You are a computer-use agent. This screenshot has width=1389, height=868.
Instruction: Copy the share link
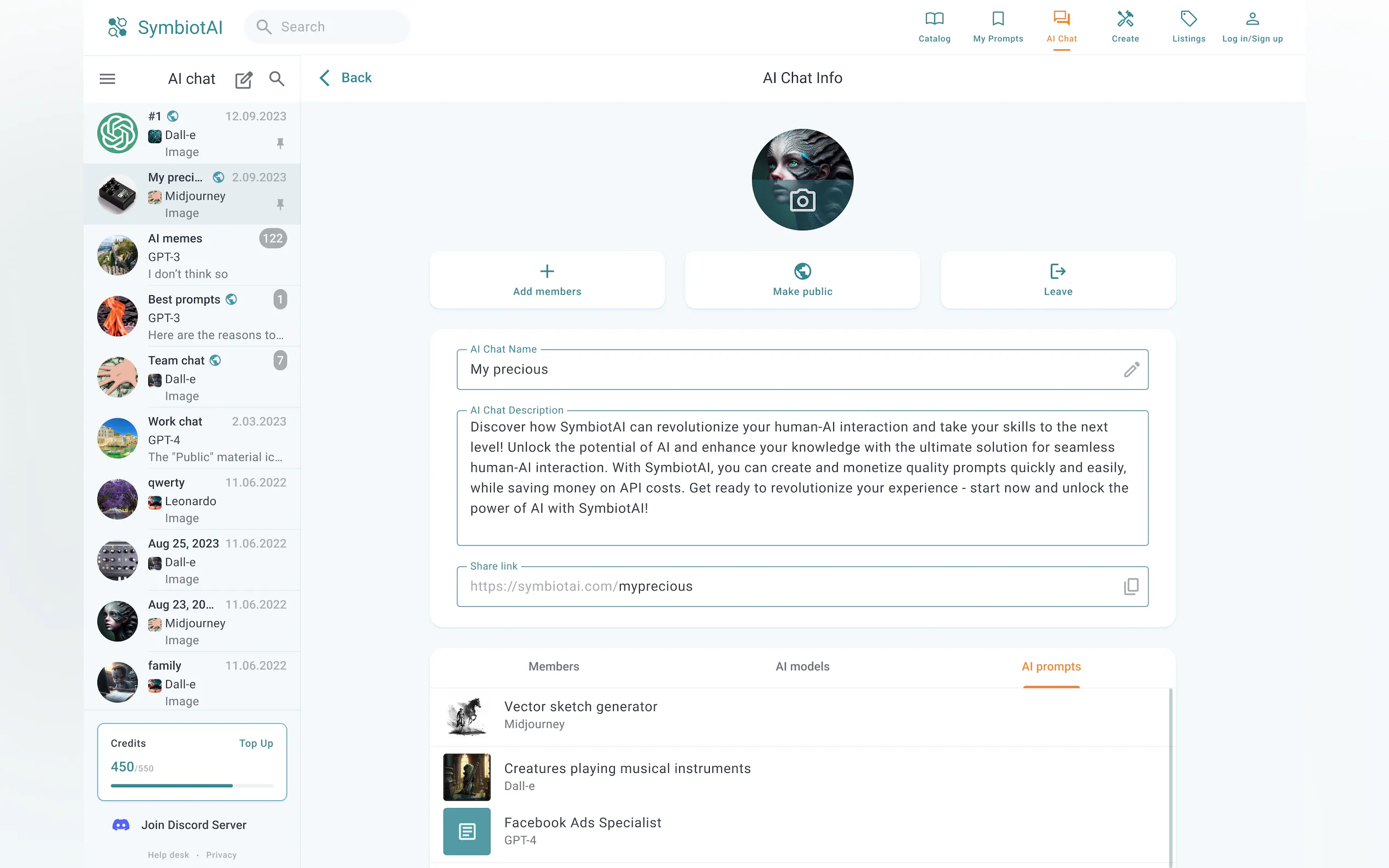point(1131,586)
